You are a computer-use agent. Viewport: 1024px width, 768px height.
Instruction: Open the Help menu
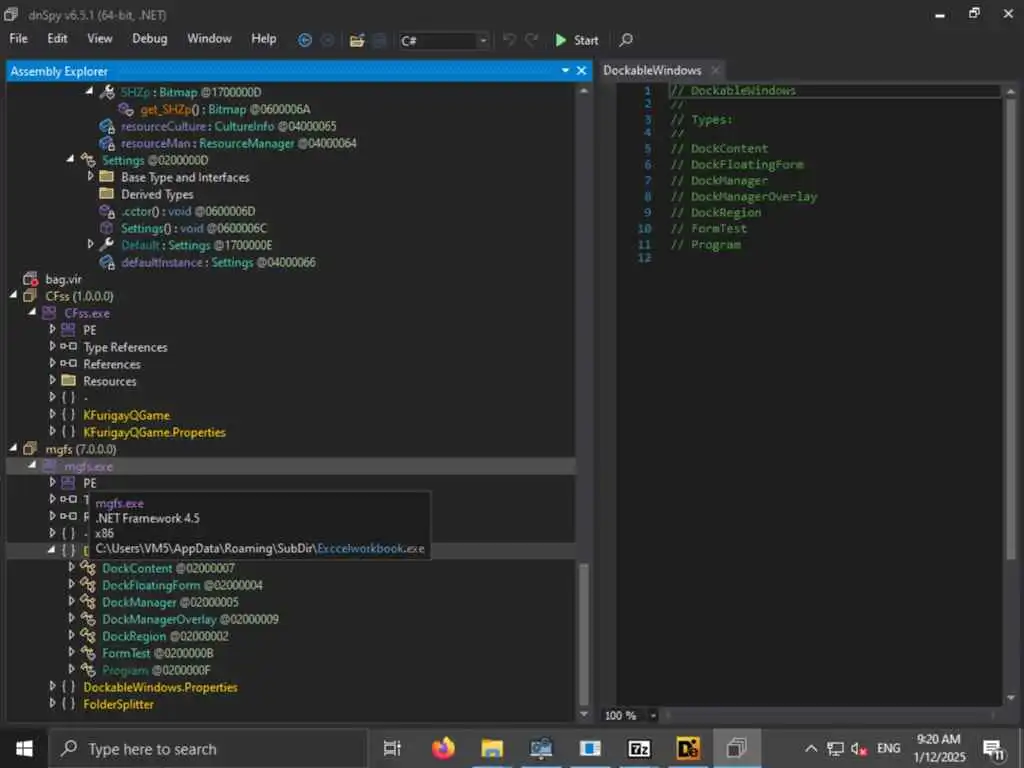pos(264,39)
